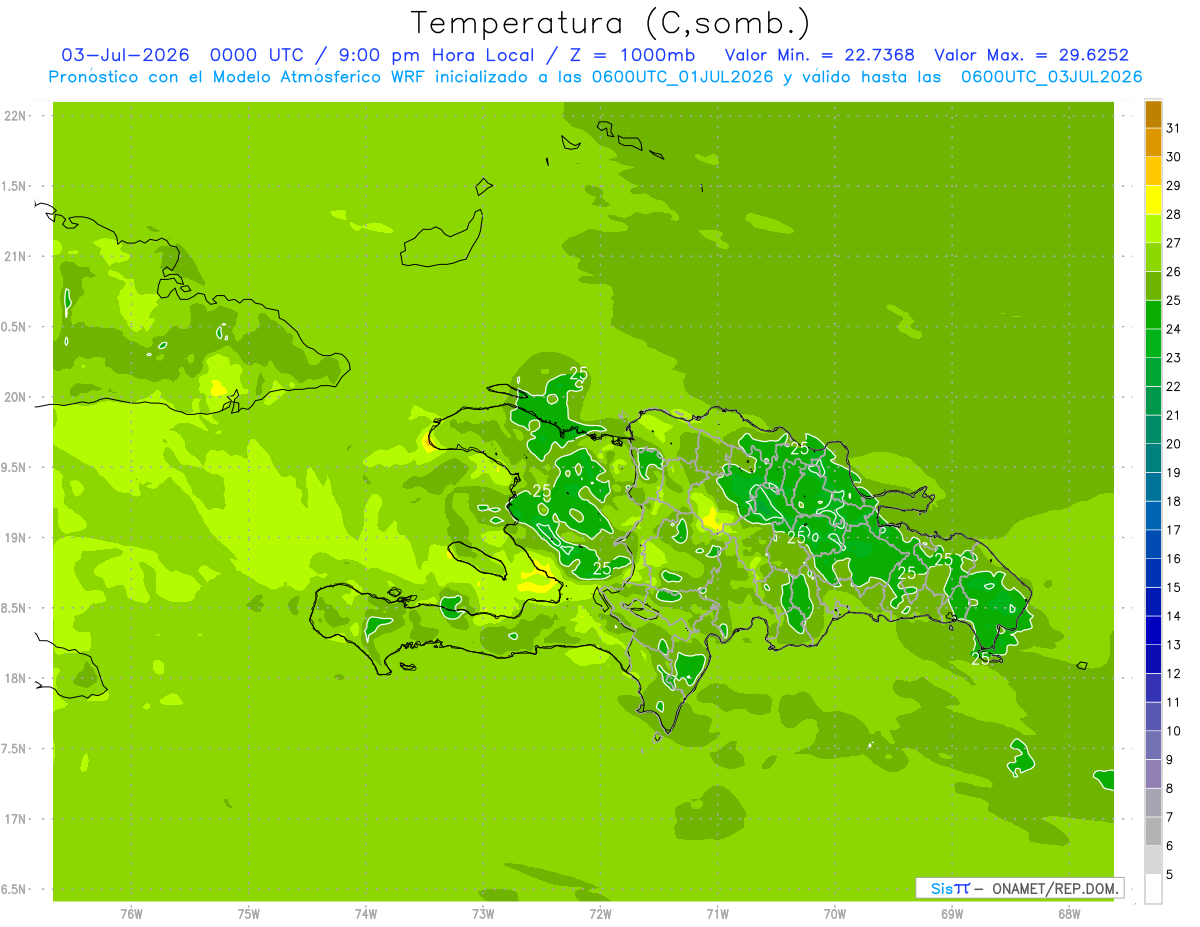The width and height of the screenshot is (1200, 927).
Task: Click the legend value 23
Action: point(1174,358)
